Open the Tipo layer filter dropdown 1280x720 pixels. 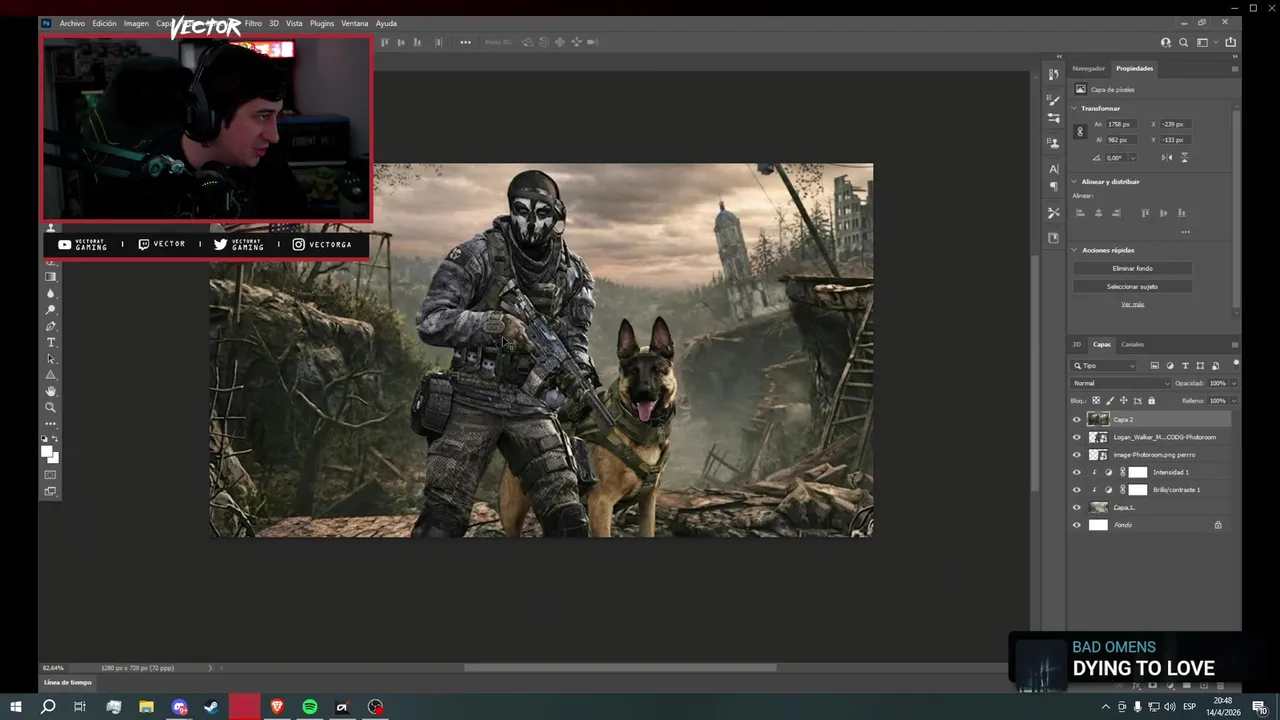1103,366
